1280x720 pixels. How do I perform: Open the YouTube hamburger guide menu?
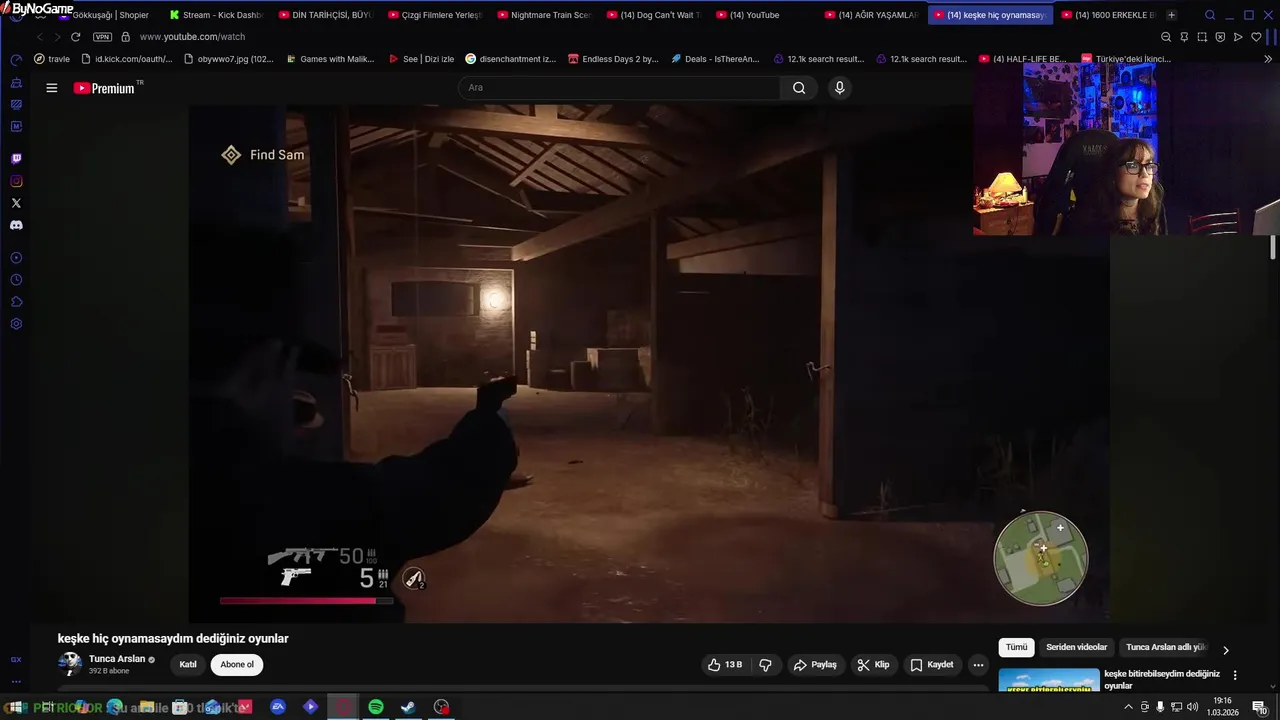51,88
